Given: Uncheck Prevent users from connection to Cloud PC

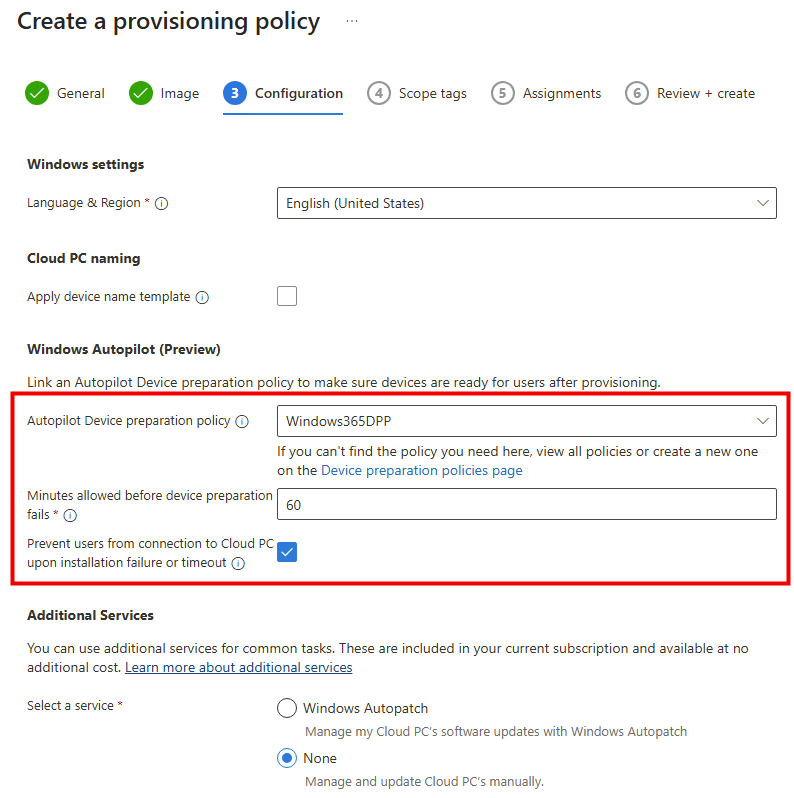Looking at the screenshot, I should [287, 552].
